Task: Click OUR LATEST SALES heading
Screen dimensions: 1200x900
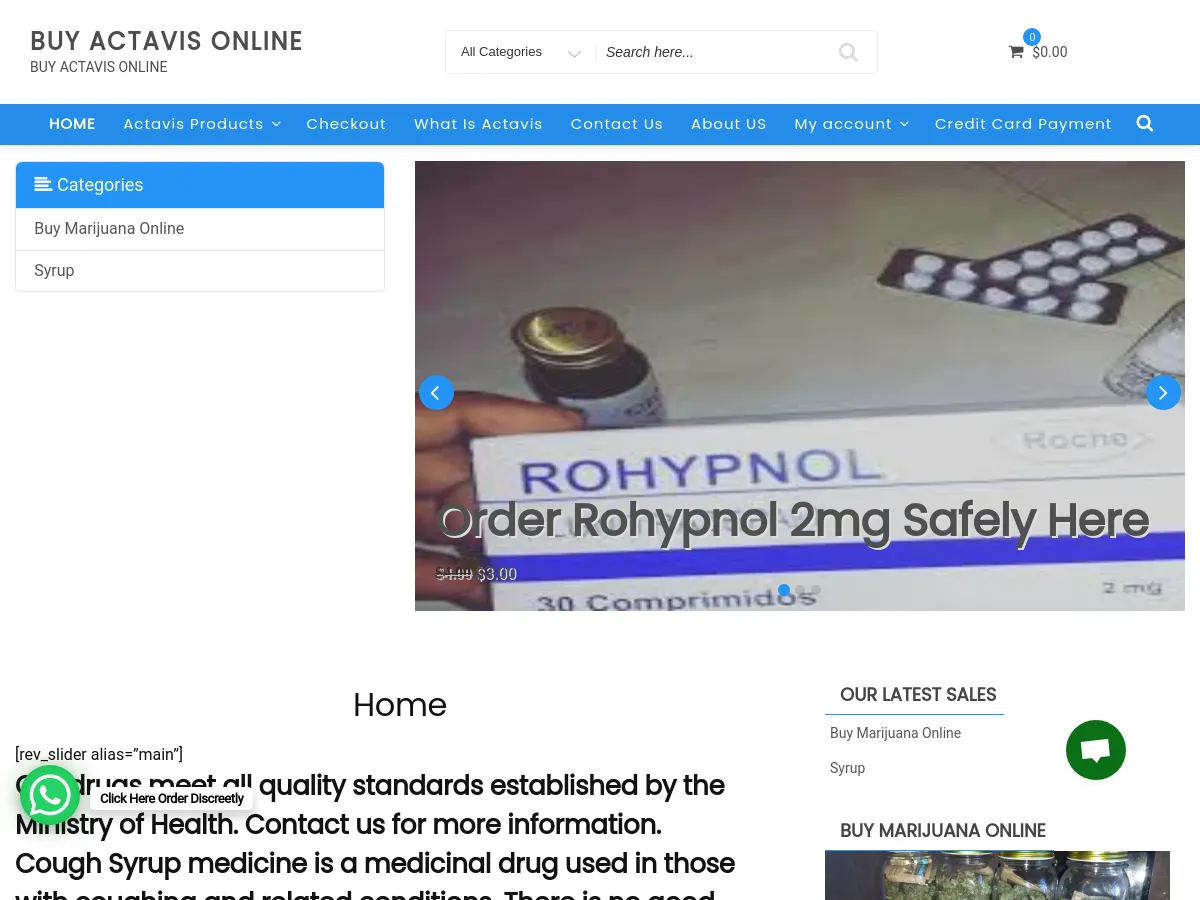Action: pos(918,695)
